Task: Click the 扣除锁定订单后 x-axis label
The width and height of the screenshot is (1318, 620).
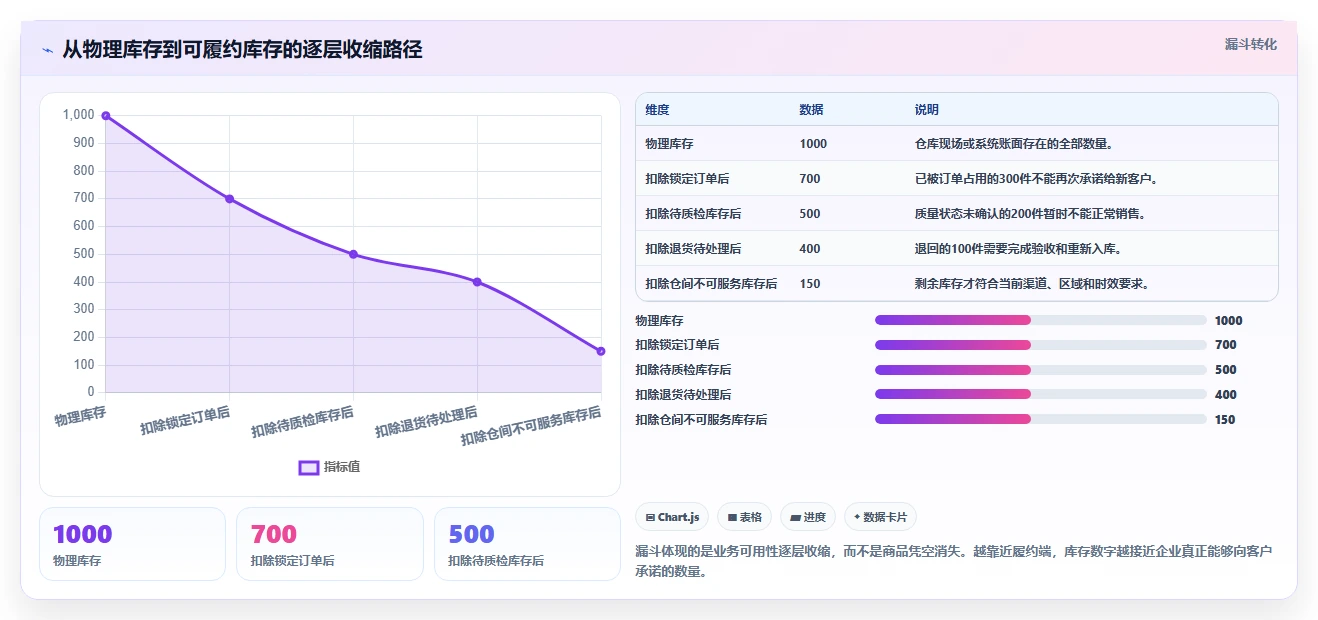Action: (x=185, y=420)
